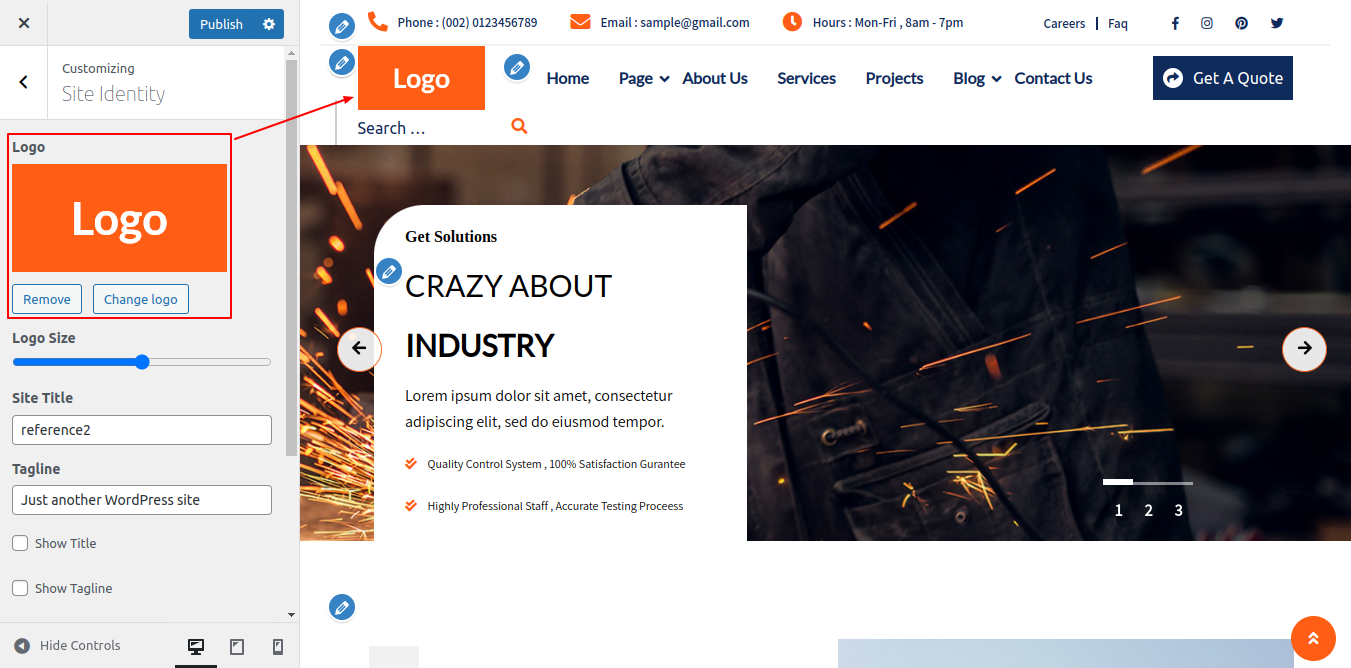Open the Services menu item
Viewport: 1351px width, 668px height.
pyautogui.click(x=806, y=78)
